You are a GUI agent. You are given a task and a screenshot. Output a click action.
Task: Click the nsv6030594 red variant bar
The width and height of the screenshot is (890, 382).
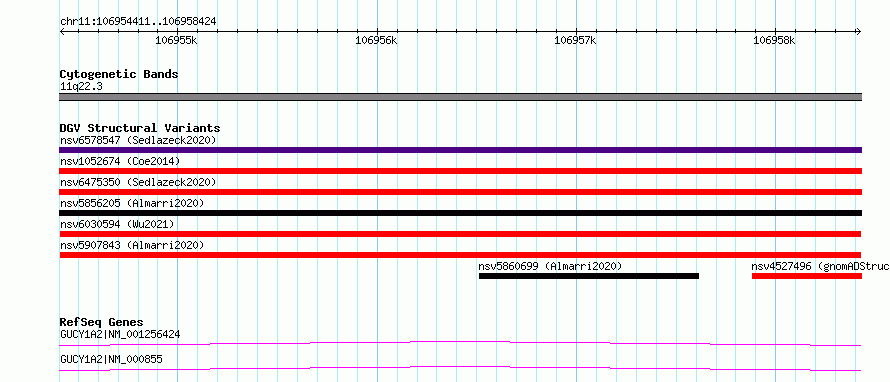click(x=460, y=234)
